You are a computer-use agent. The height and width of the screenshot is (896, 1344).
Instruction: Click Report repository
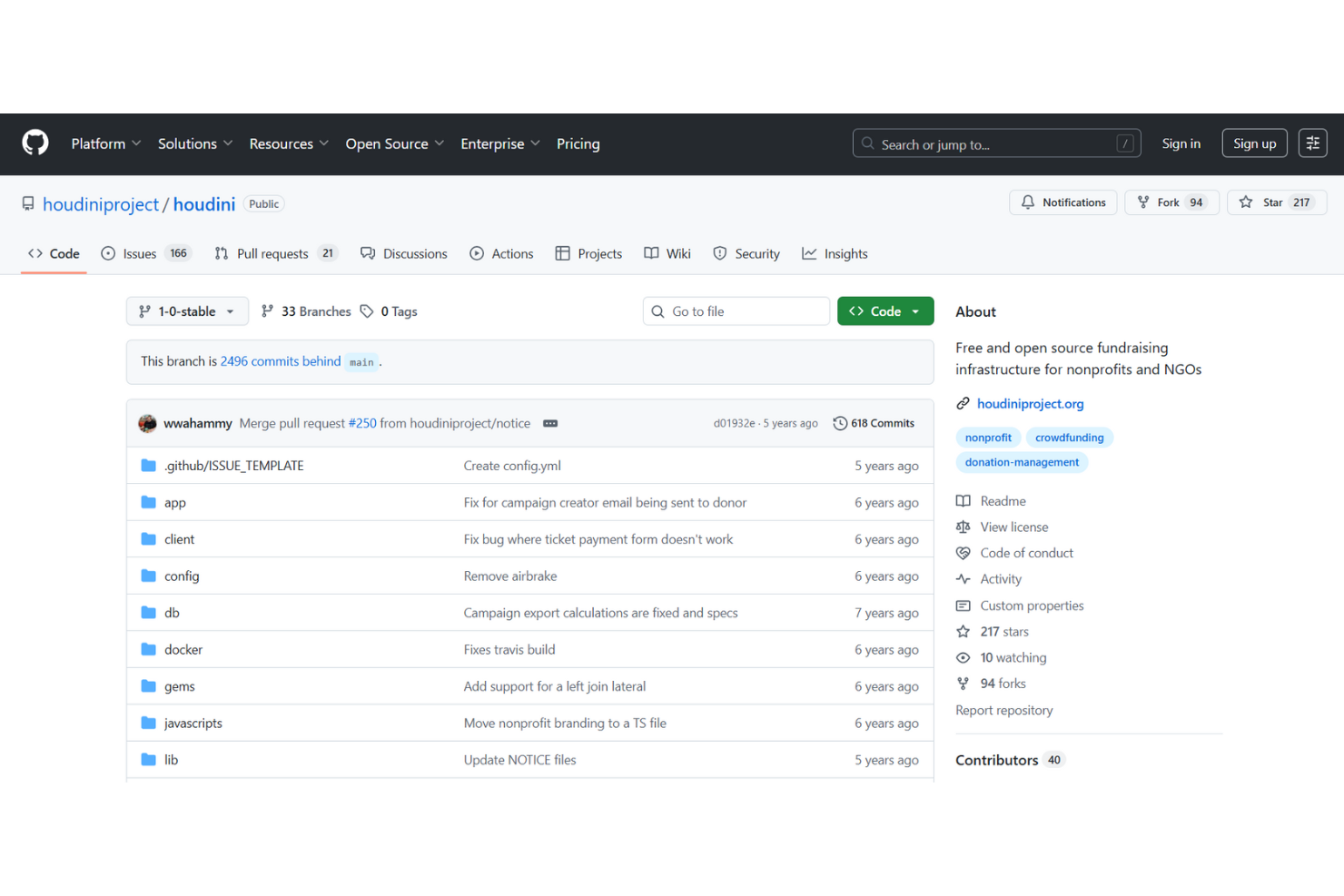[x=1004, y=710]
